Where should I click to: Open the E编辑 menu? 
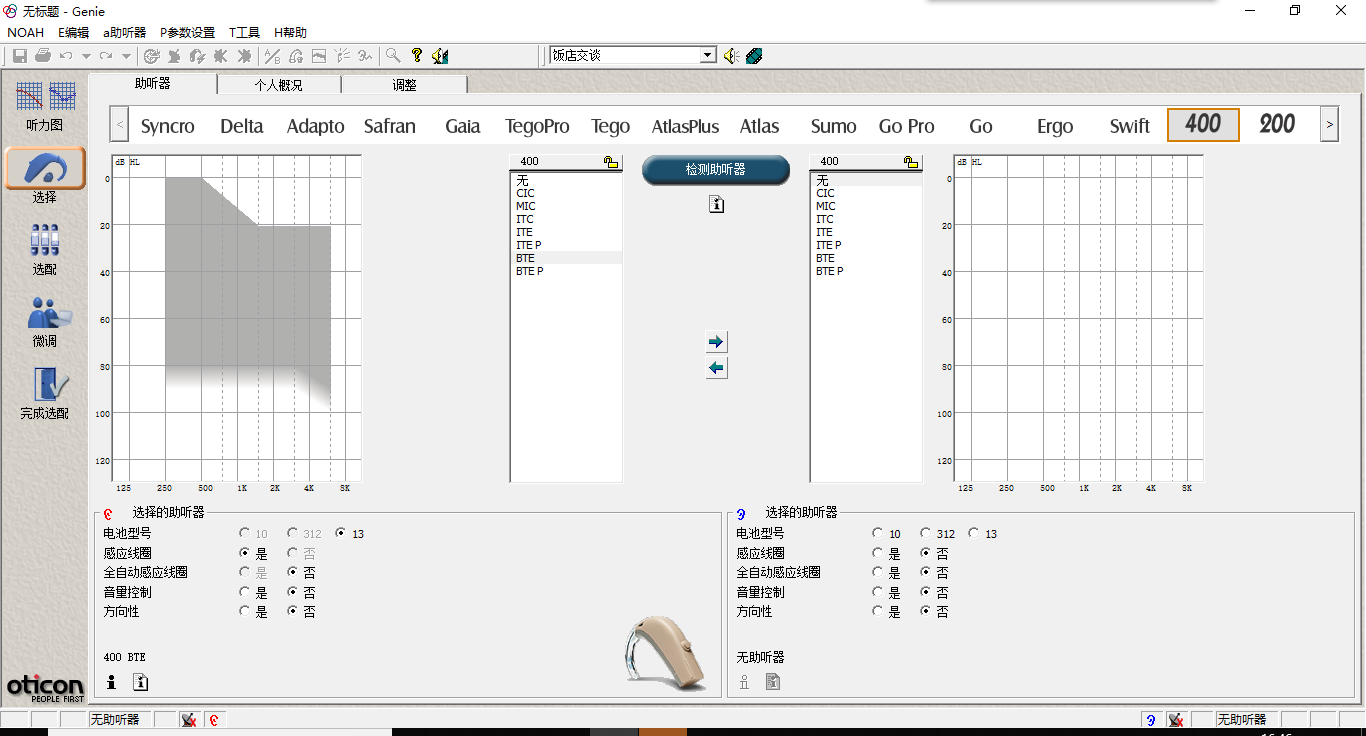[73, 33]
